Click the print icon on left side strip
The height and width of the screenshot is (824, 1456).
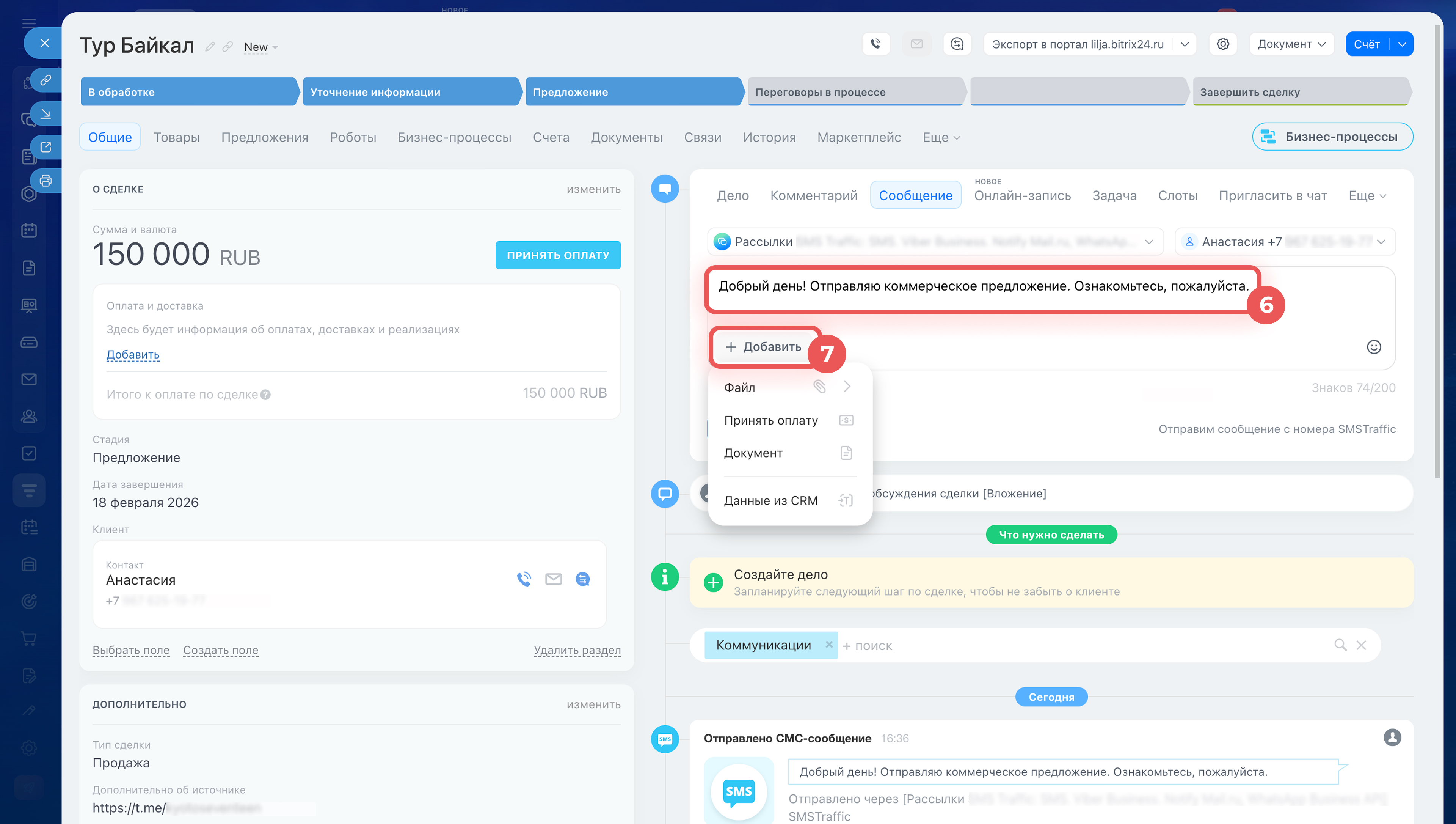coord(46,181)
